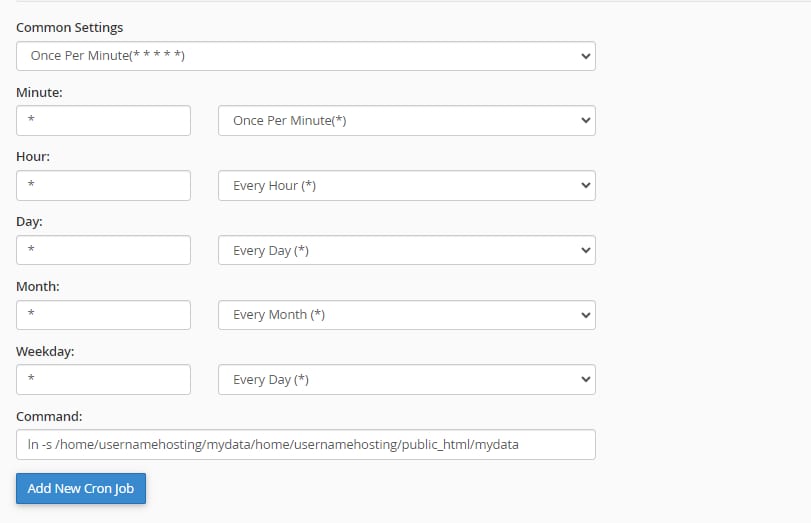Click the Minute: label

(x=40, y=92)
